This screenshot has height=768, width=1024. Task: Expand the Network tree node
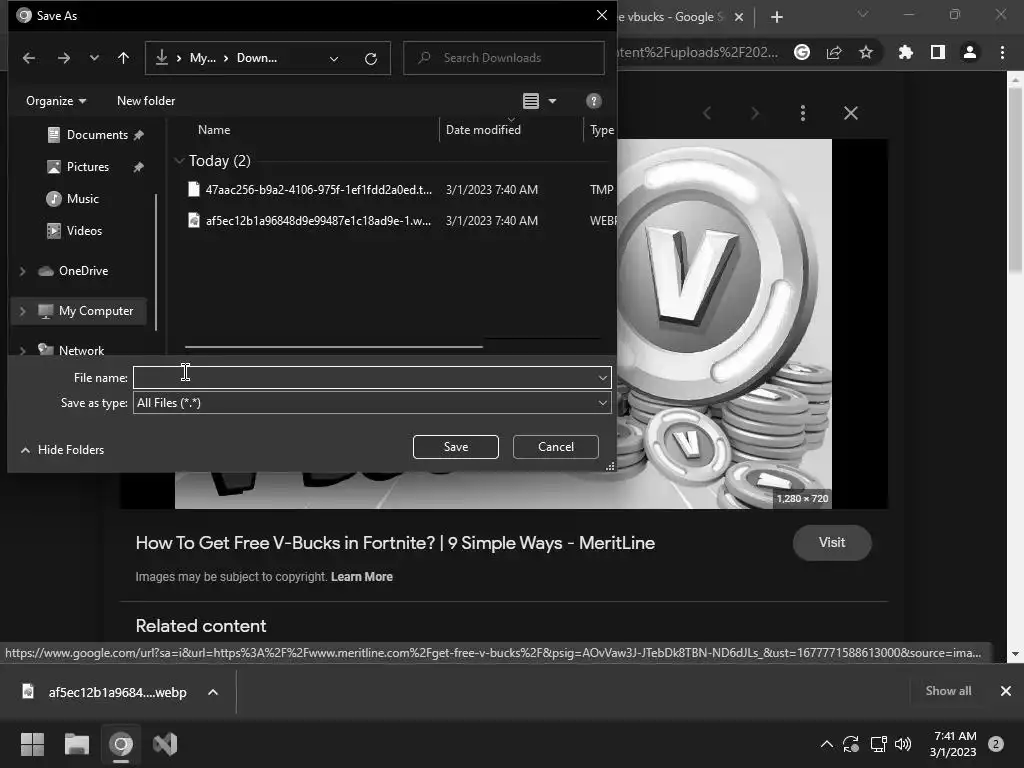[22, 351]
